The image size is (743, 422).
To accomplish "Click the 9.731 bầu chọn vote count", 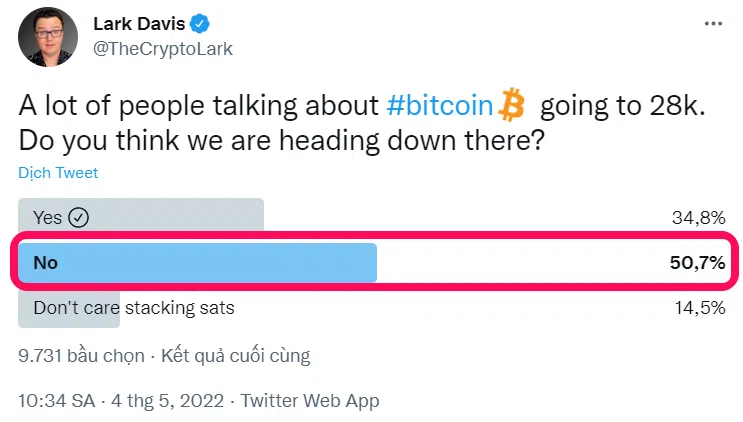I will coord(81,355).
